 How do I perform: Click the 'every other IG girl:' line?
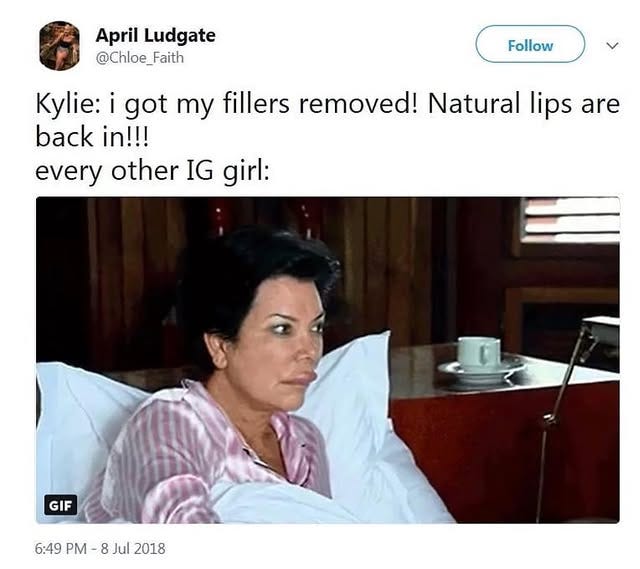pos(152,171)
